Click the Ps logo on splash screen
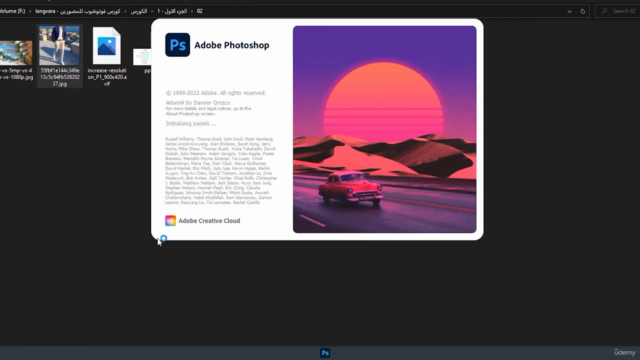The height and width of the screenshot is (360, 640). tap(178, 45)
